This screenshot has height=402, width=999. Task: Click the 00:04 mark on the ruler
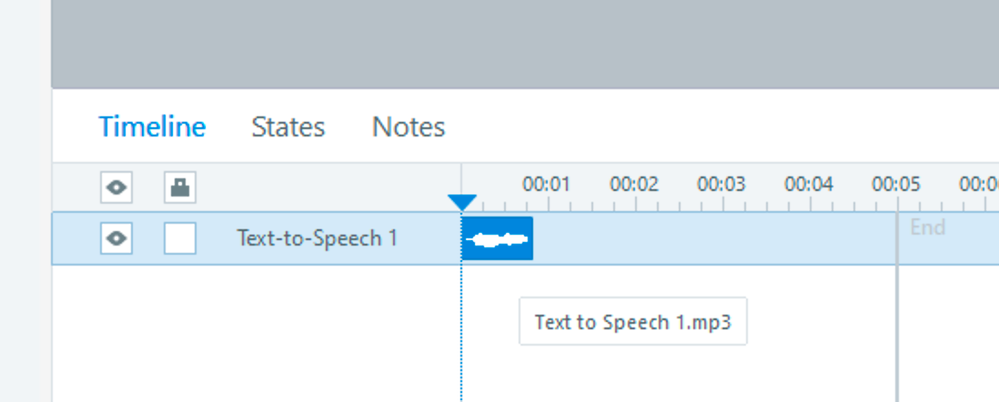[x=808, y=185]
